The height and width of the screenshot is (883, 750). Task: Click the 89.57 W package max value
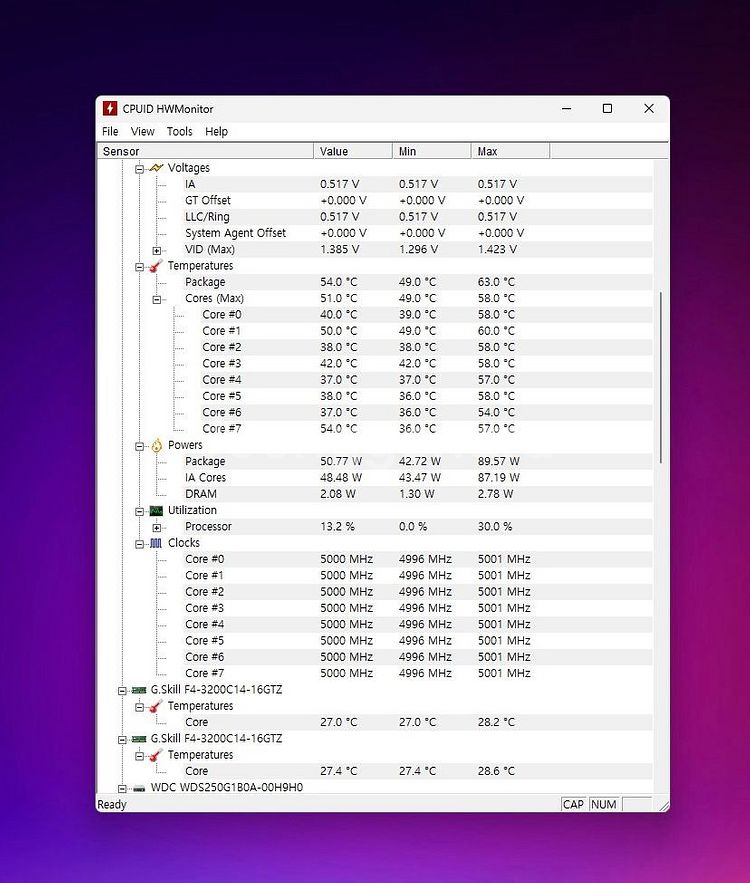coord(498,462)
